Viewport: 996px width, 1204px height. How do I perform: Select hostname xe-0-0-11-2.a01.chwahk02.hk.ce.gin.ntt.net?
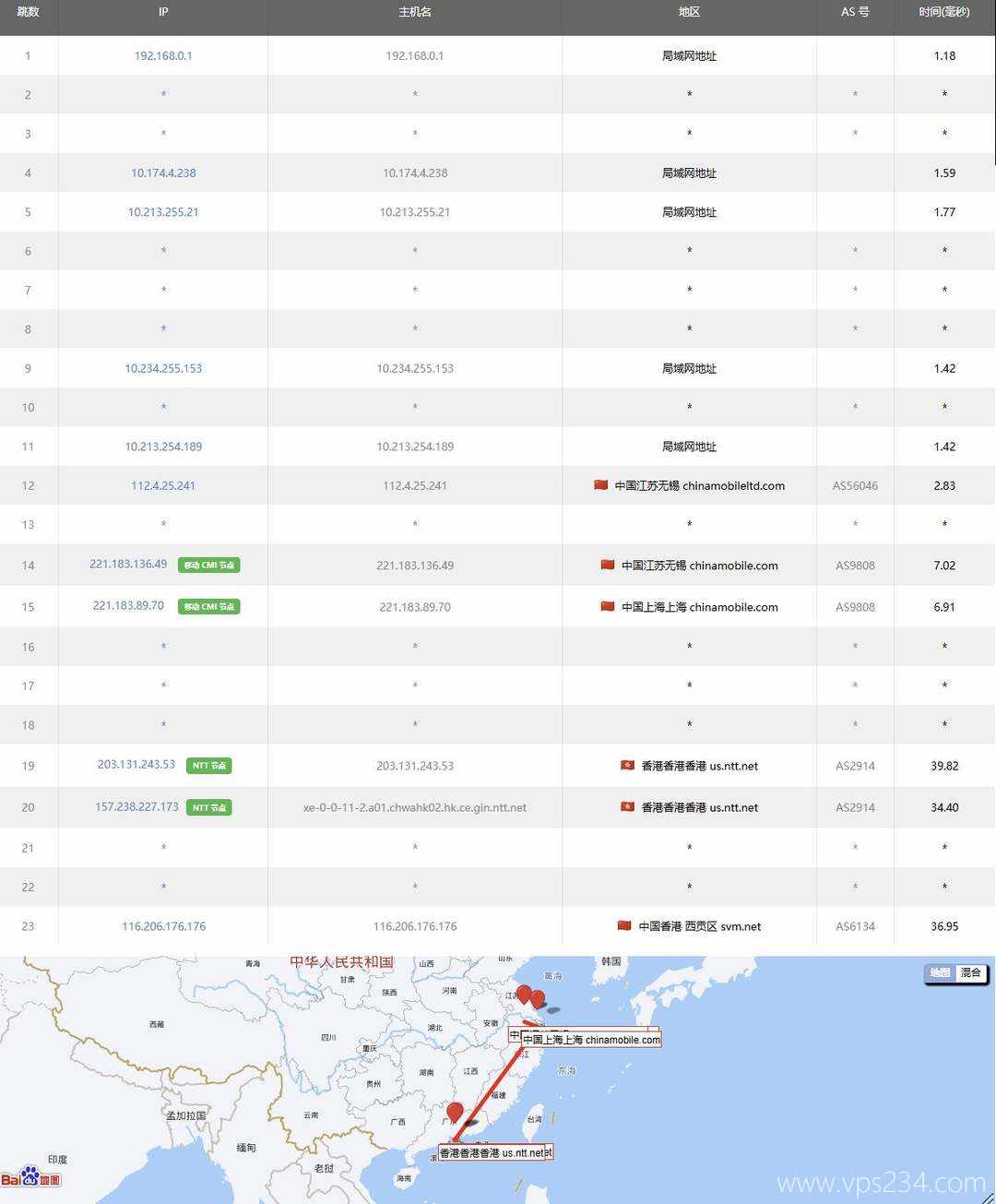415,807
